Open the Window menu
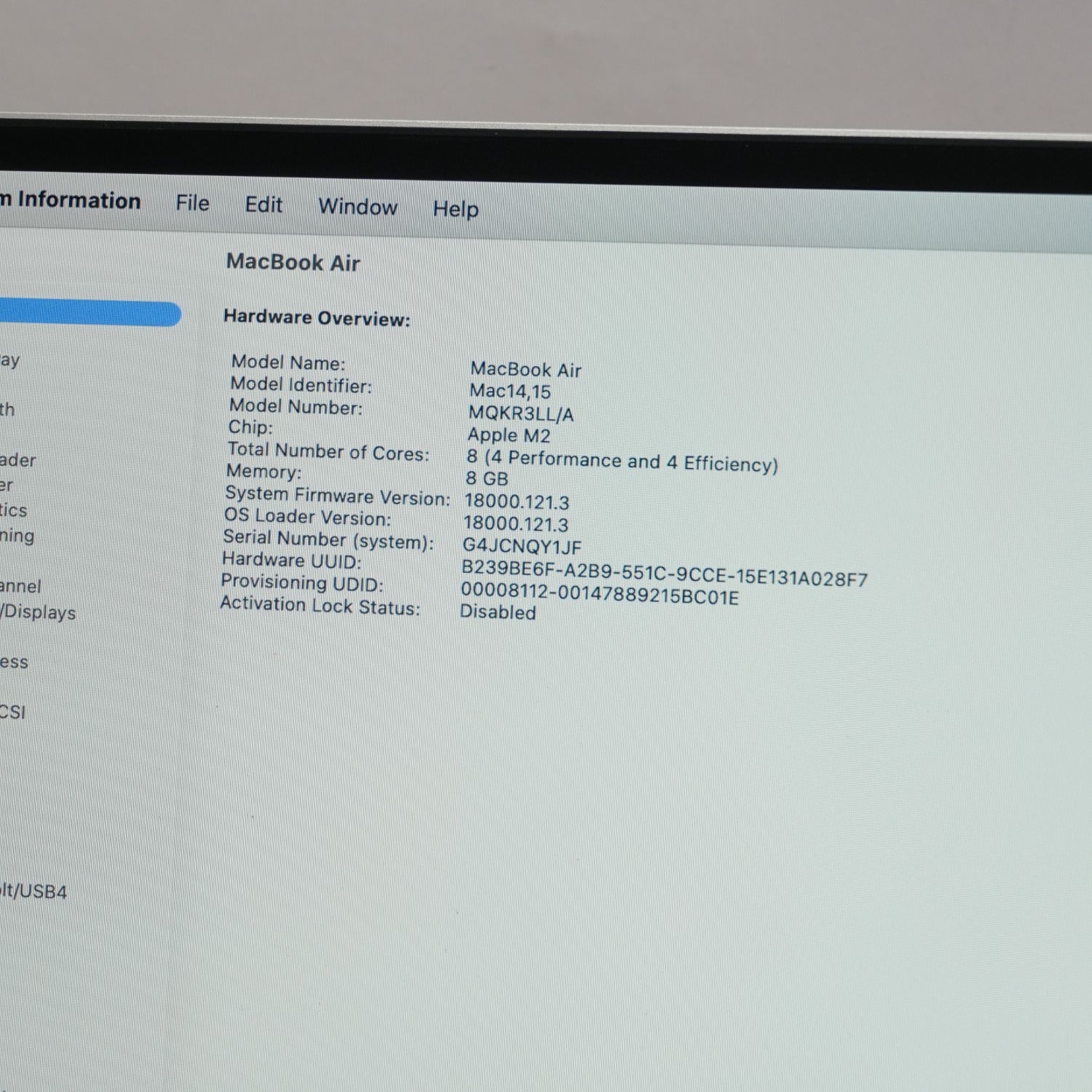This screenshot has height=1092, width=1092. [358, 207]
